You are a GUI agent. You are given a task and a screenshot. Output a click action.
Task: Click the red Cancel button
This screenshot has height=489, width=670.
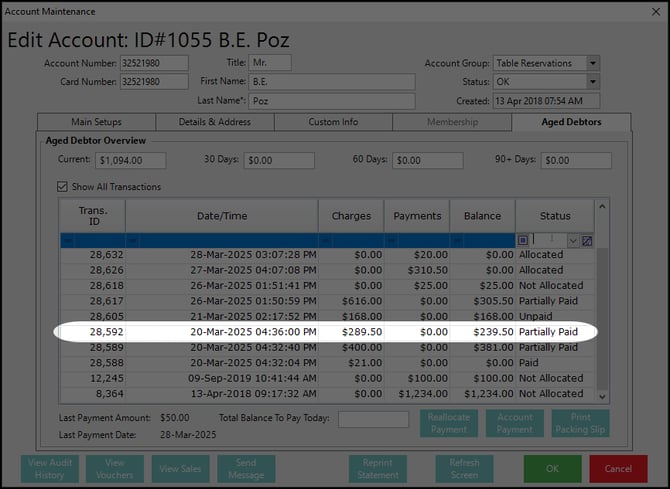coord(618,468)
